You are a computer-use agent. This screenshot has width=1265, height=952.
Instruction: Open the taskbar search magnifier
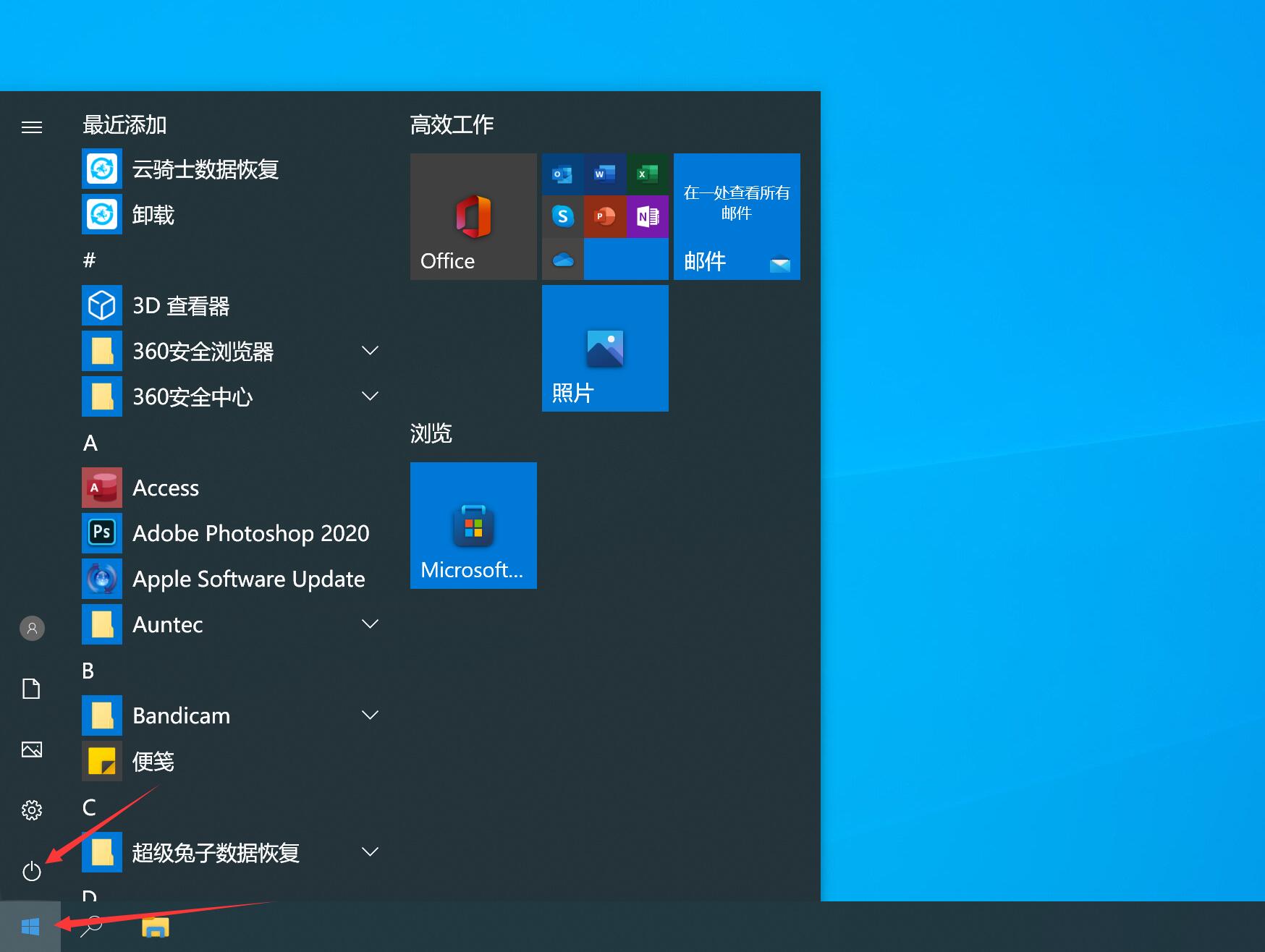pyautogui.click(x=91, y=927)
